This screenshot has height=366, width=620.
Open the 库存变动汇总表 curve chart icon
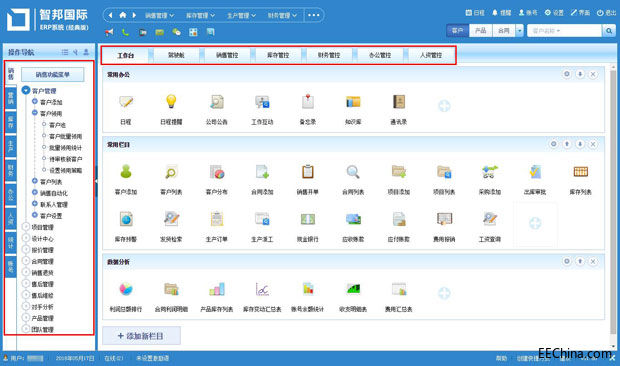coord(262,289)
